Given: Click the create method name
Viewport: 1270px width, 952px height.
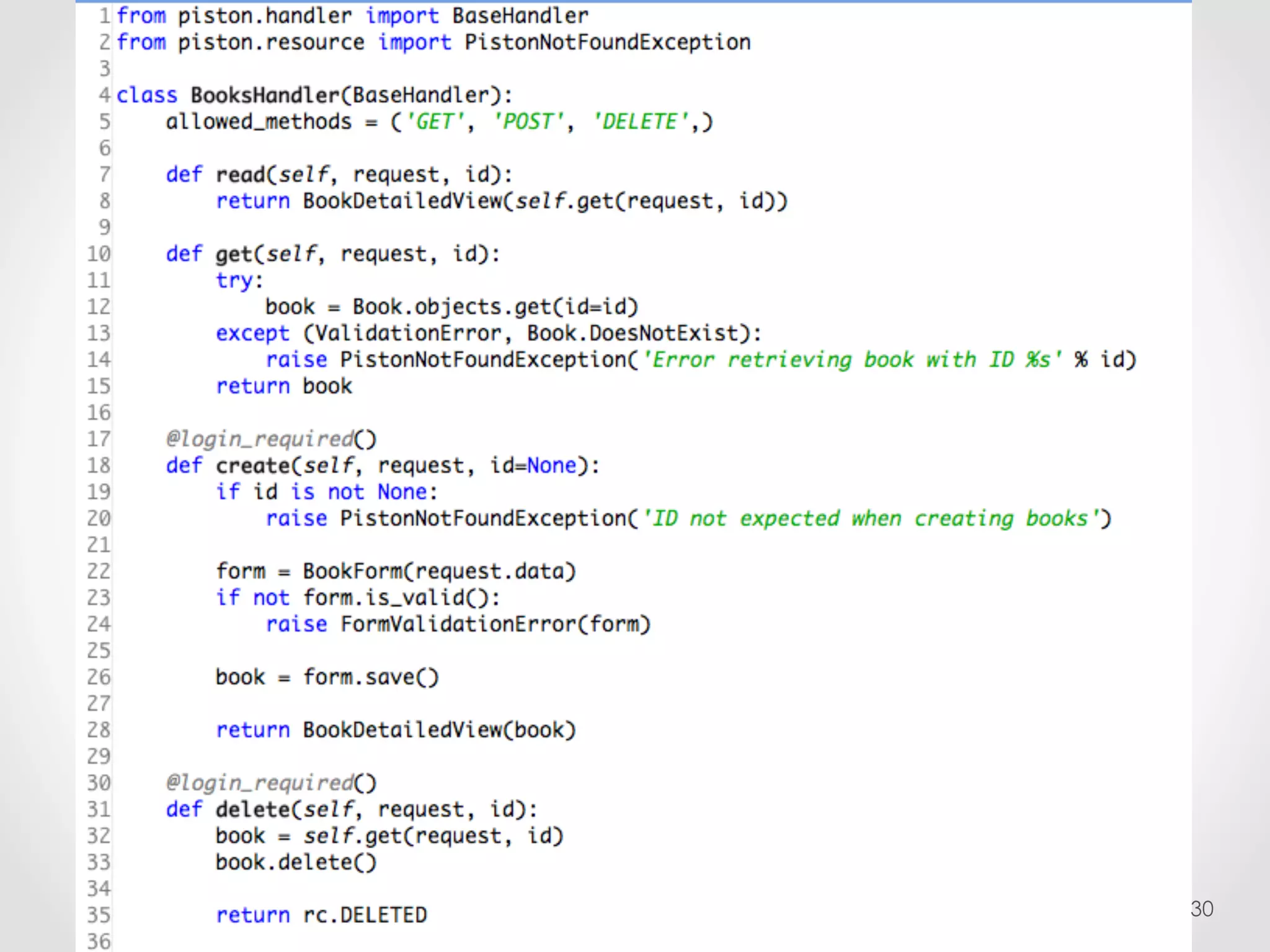Looking at the screenshot, I should pyautogui.click(x=252, y=466).
